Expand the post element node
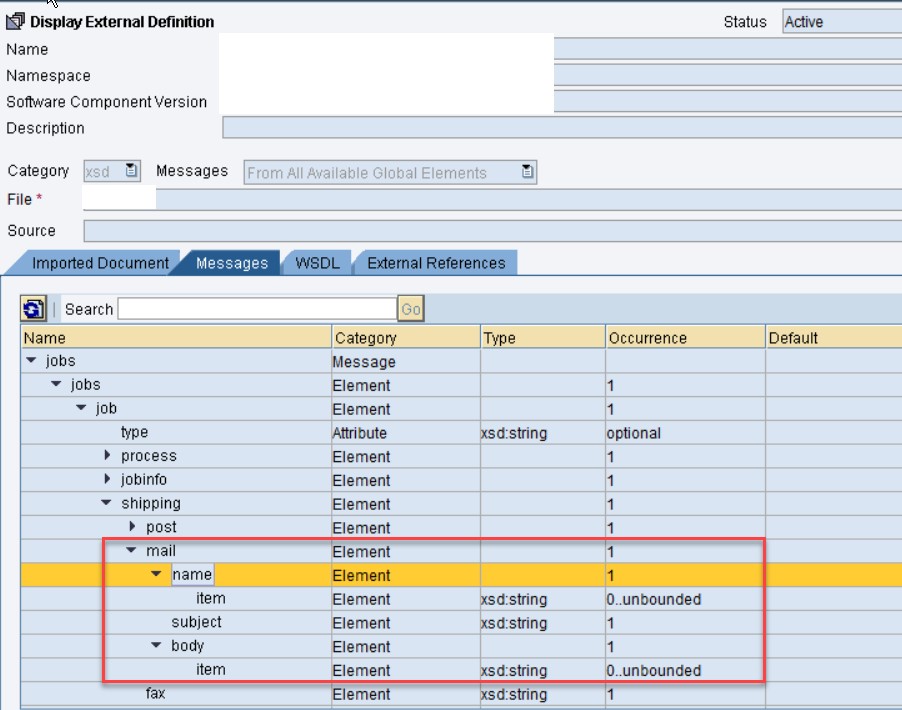Screen dimensions: 902x710 [x=133, y=527]
